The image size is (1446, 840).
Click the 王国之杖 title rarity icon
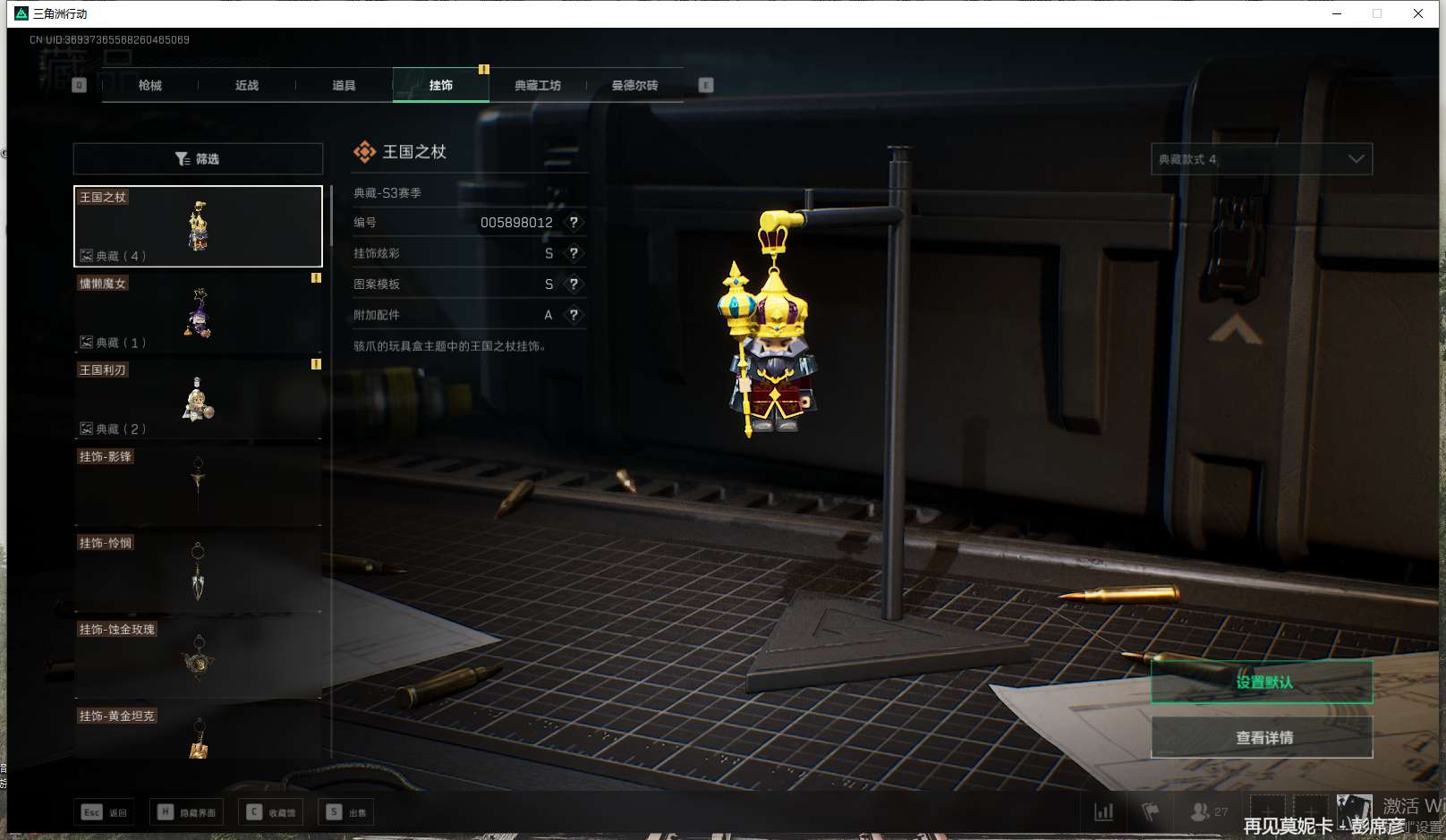pos(364,152)
